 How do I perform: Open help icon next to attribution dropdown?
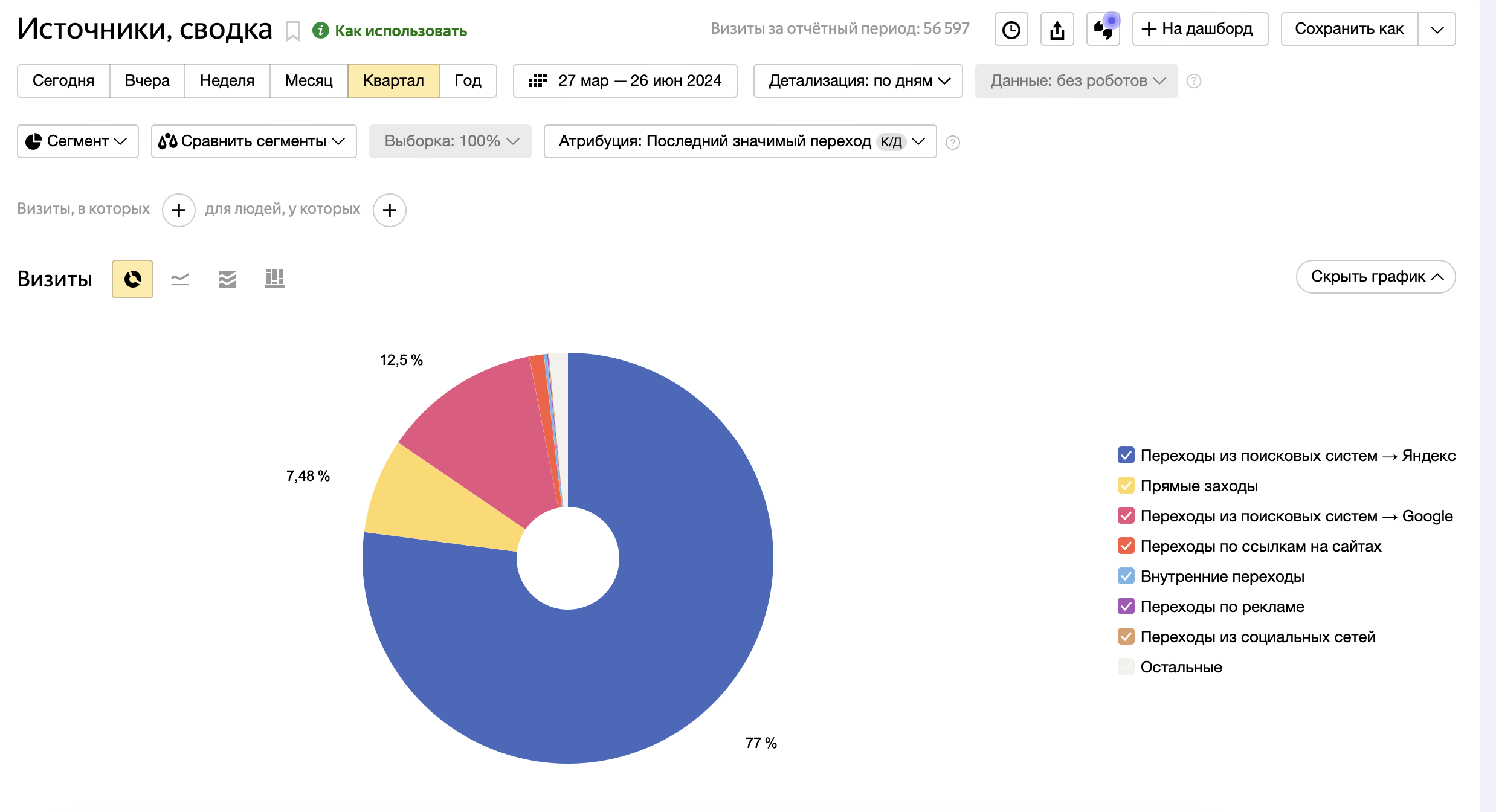[953, 143]
